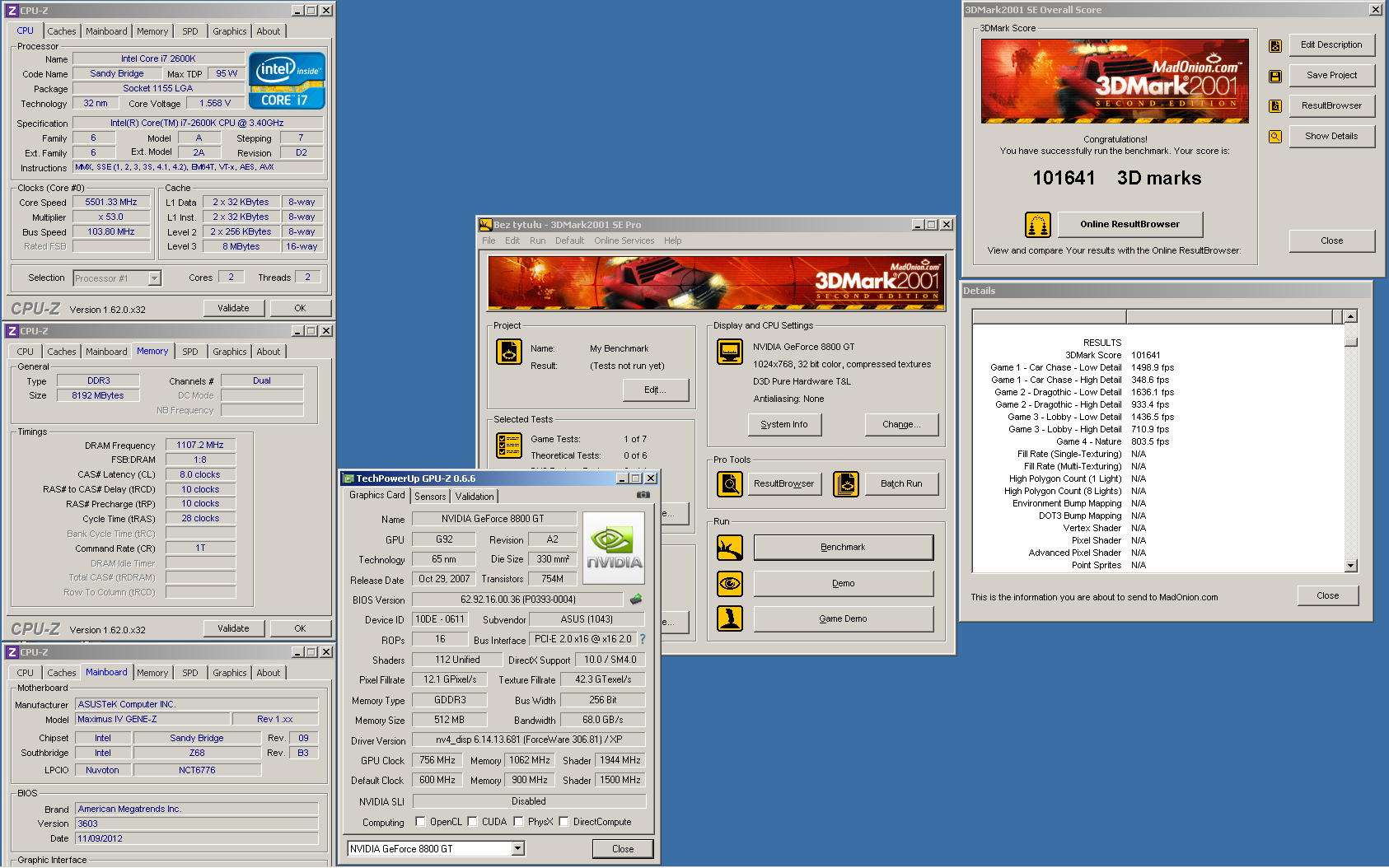This screenshot has width=1389, height=868.
Task: Click the Save Project button
Action: (x=1331, y=76)
